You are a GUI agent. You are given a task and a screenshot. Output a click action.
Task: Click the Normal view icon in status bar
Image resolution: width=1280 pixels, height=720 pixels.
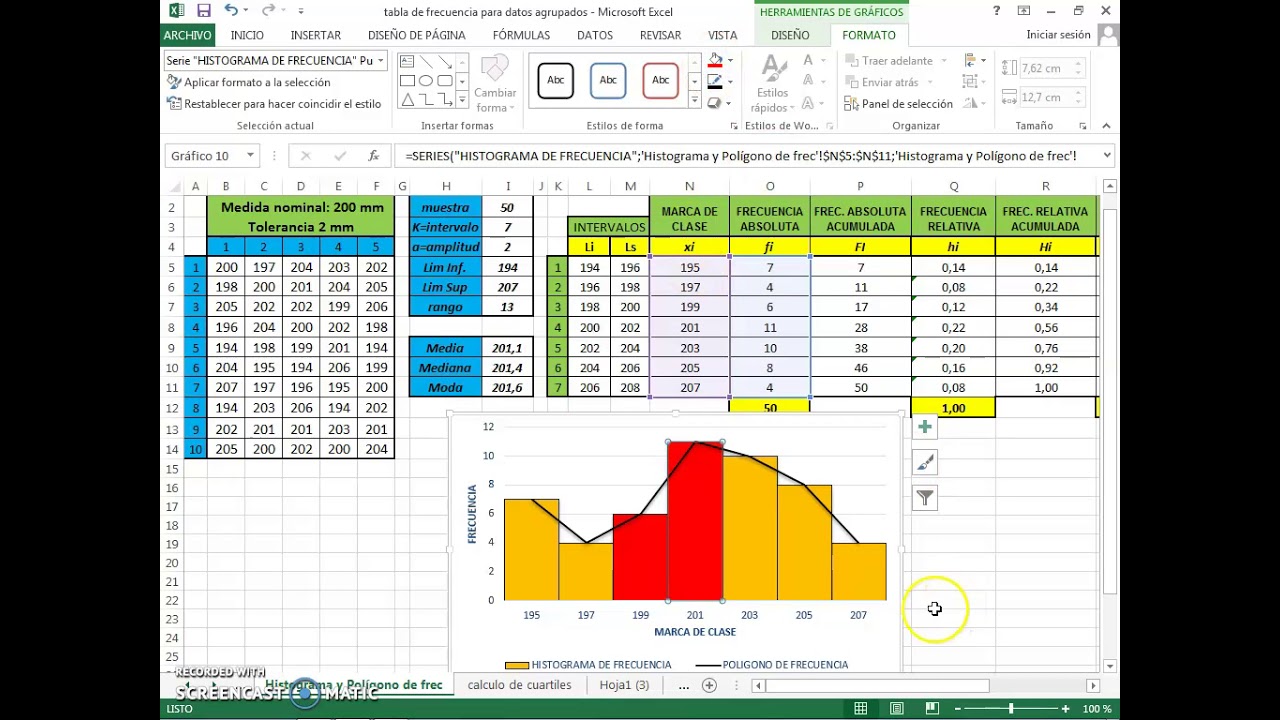(x=860, y=709)
